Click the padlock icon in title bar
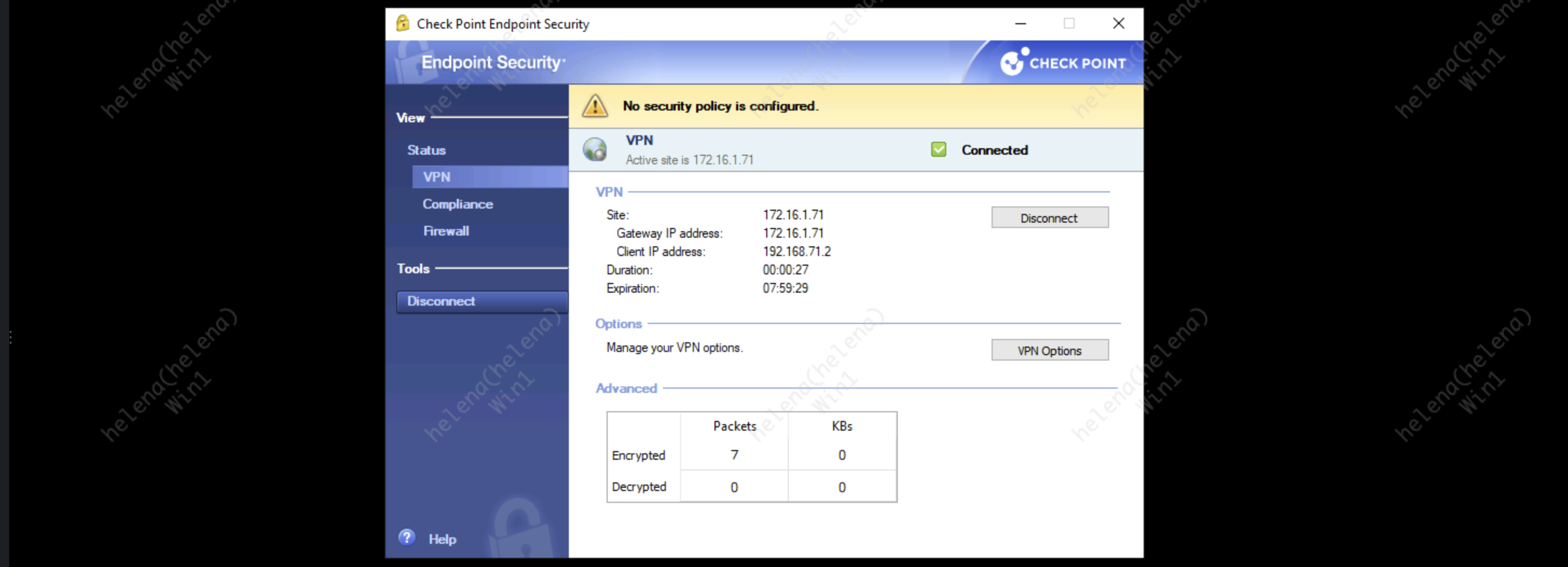Screen dimensions: 1568x567 coord(402,24)
